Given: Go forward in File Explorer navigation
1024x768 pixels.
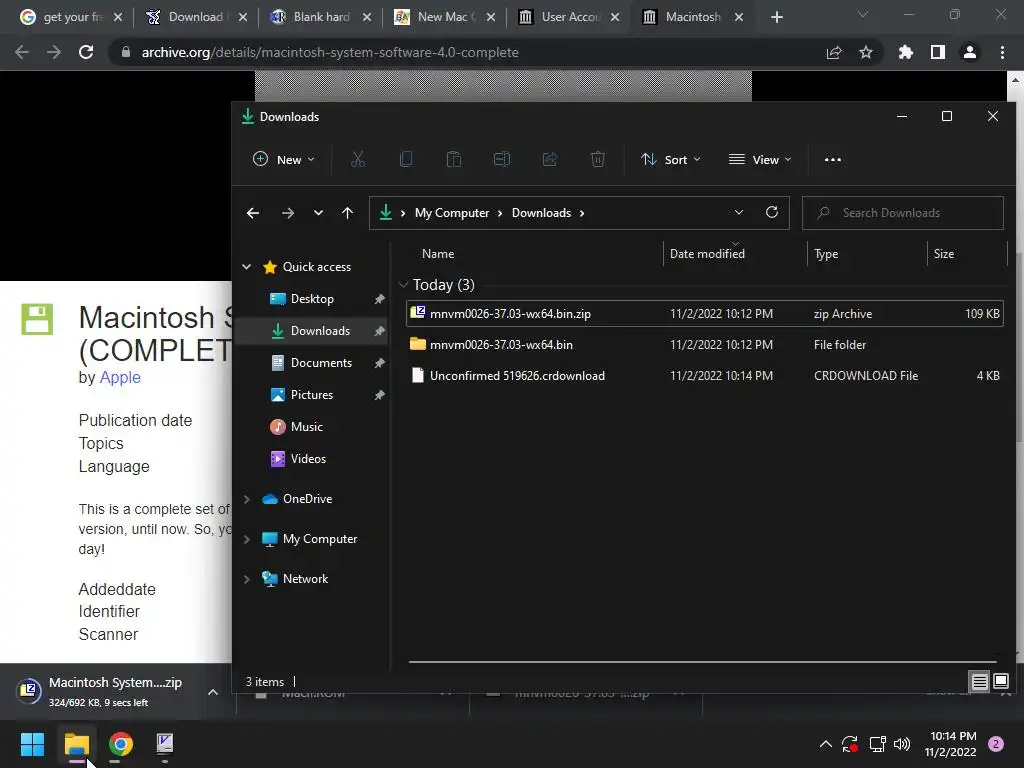Looking at the screenshot, I should 287,213.
